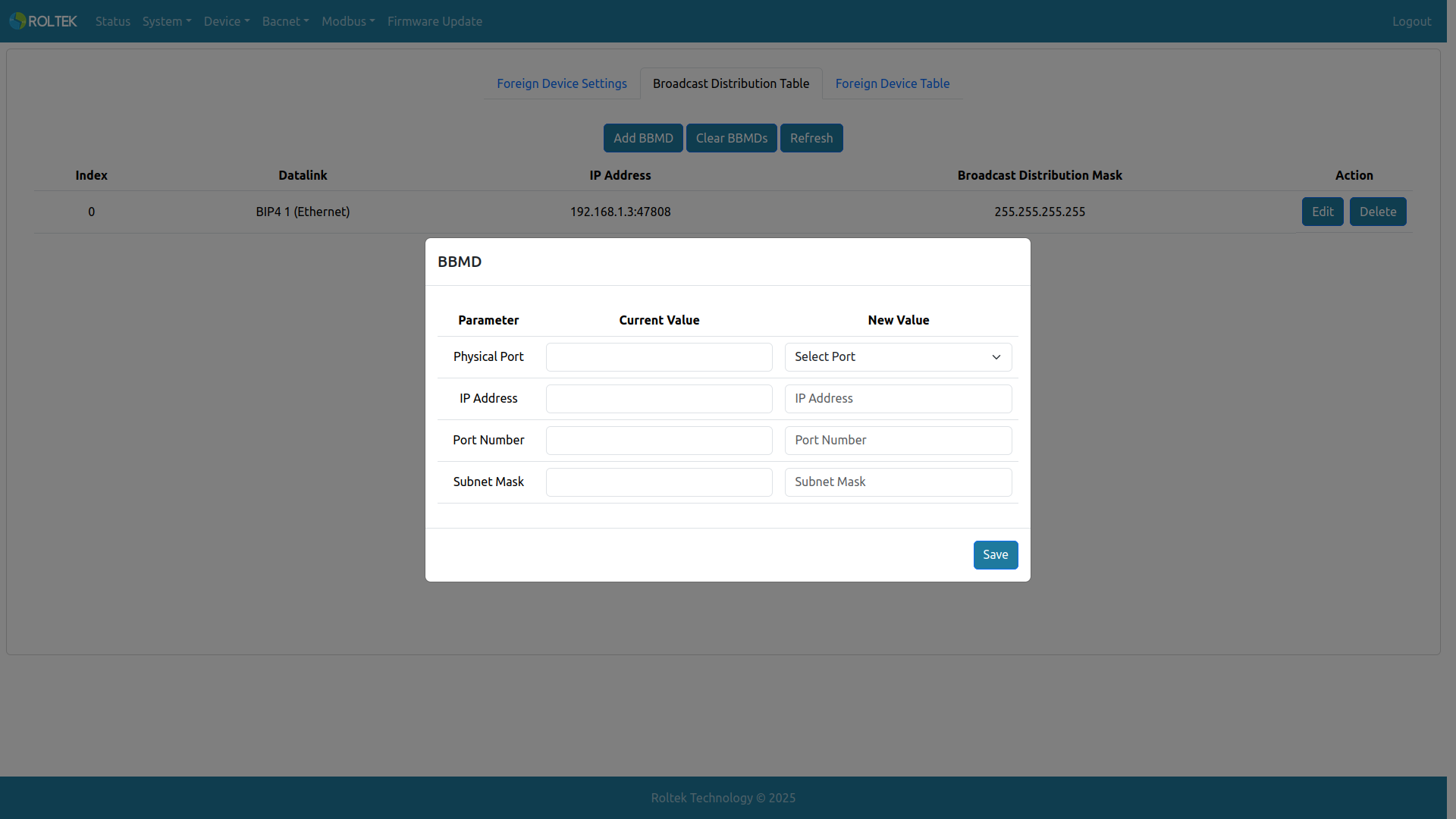Click the New Value column header

click(x=899, y=320)
